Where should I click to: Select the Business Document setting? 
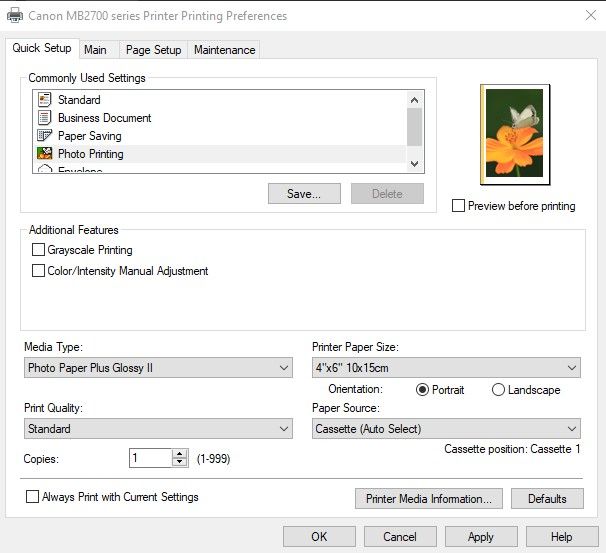pos(220,117)
